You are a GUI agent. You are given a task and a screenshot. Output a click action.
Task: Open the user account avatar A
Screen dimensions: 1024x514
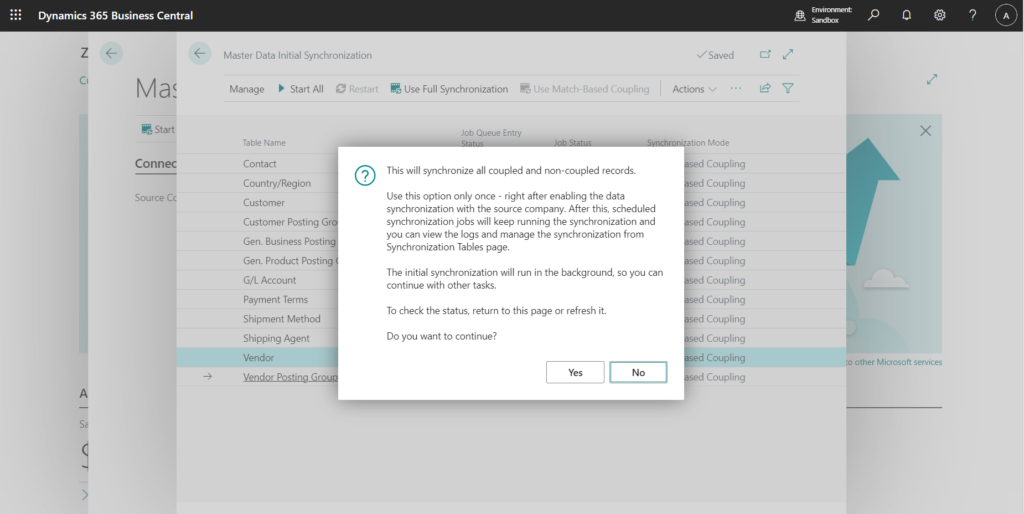click(1006, 15)
